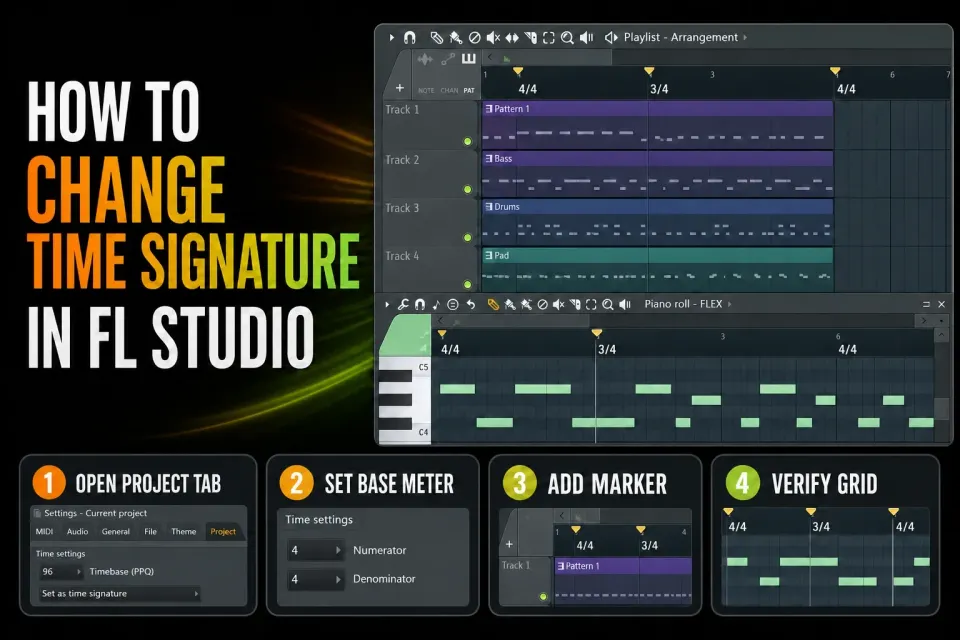Open the Playlist options menu arrow
This screenshot has width=960, height=640.
pos(392,37)
